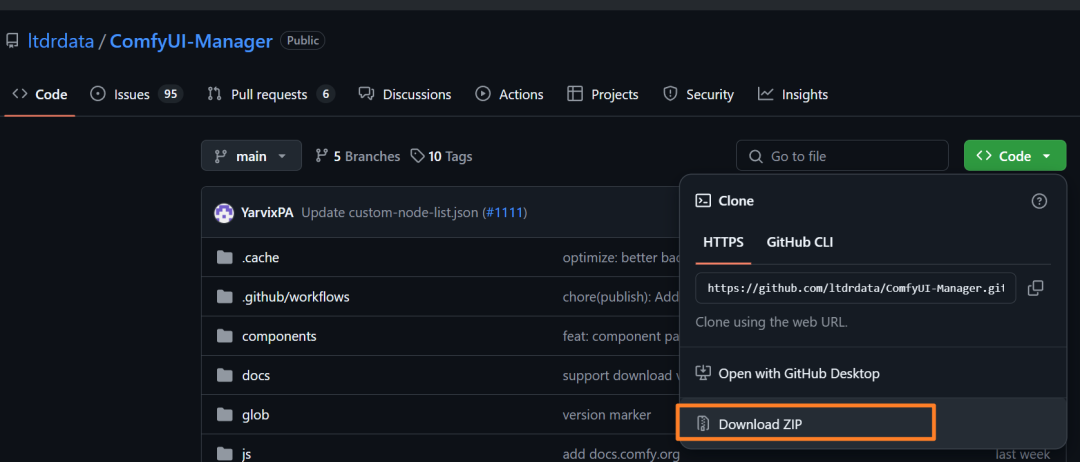The height and width of the screenshot is (462, 1080).
Task: Open the glob folder
Action: pyautogui.click(x=256, y=415)
